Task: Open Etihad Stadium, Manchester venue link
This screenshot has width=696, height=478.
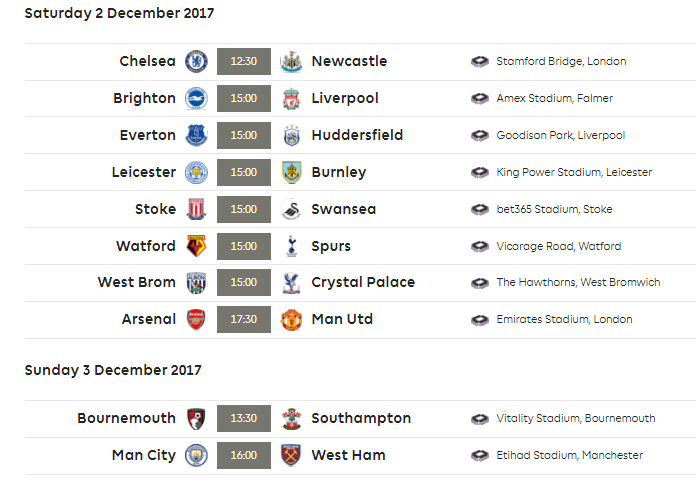Action: coord(569,455)
